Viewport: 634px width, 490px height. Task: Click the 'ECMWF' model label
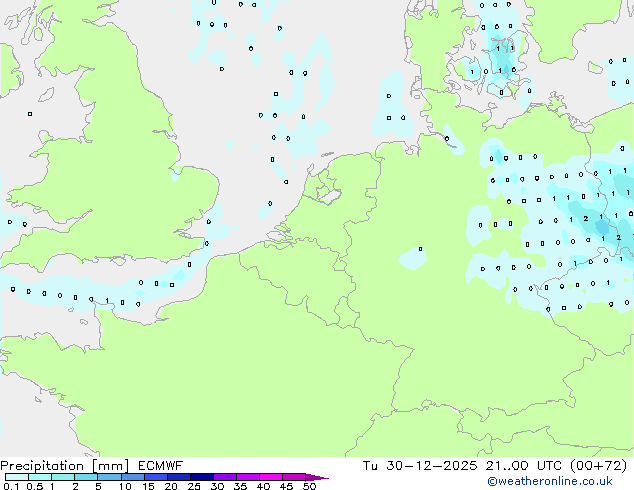pos(161,466)
